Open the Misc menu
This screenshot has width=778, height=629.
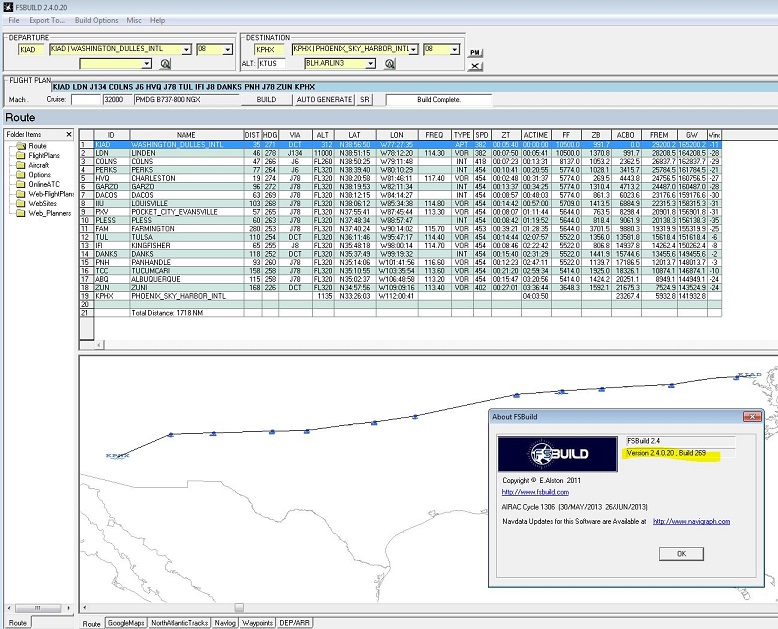point(134,20)
